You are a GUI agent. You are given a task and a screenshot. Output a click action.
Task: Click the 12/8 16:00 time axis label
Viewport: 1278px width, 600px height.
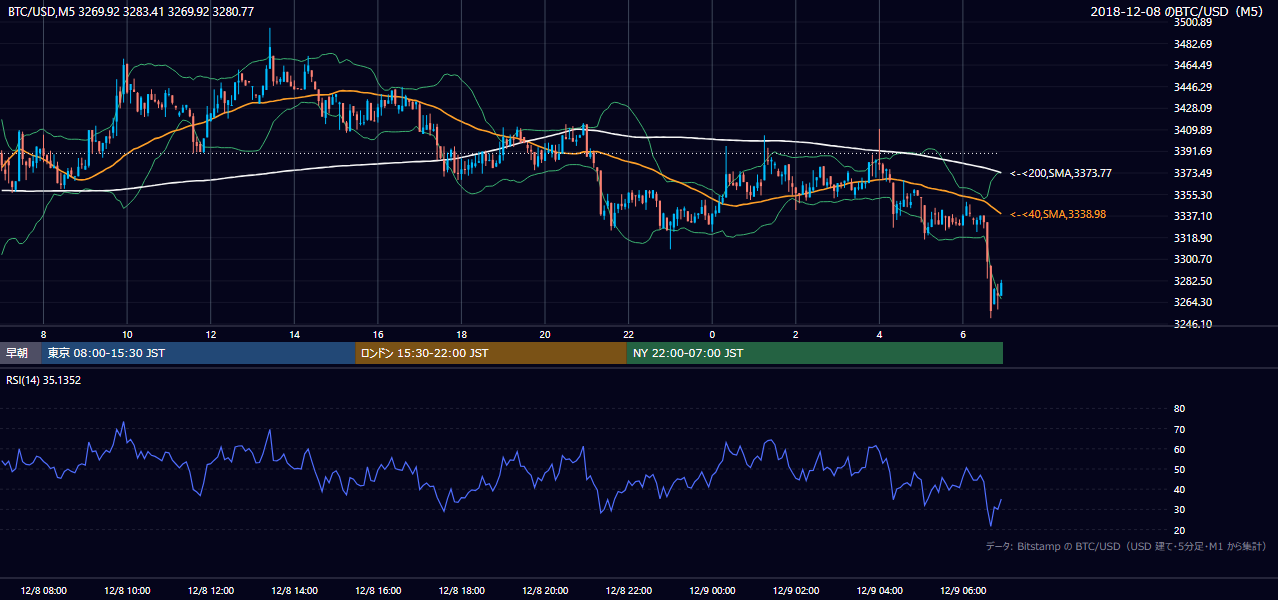(x=377, y=591)
